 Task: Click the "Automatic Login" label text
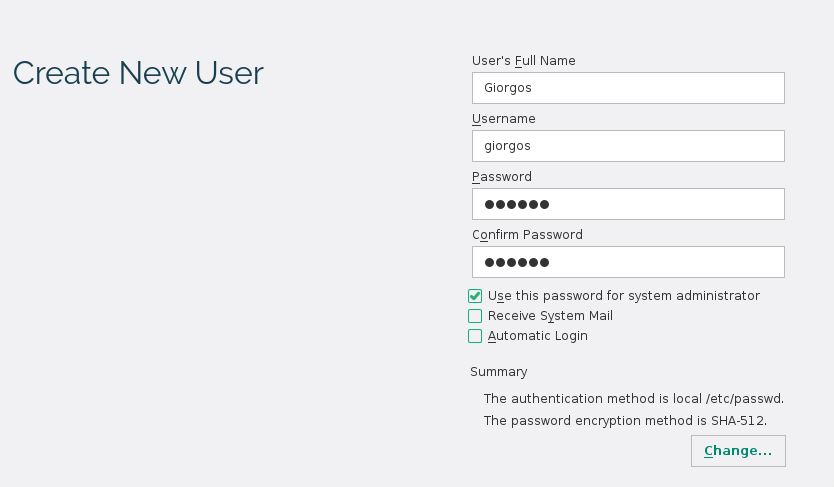(x=538, y=336)
